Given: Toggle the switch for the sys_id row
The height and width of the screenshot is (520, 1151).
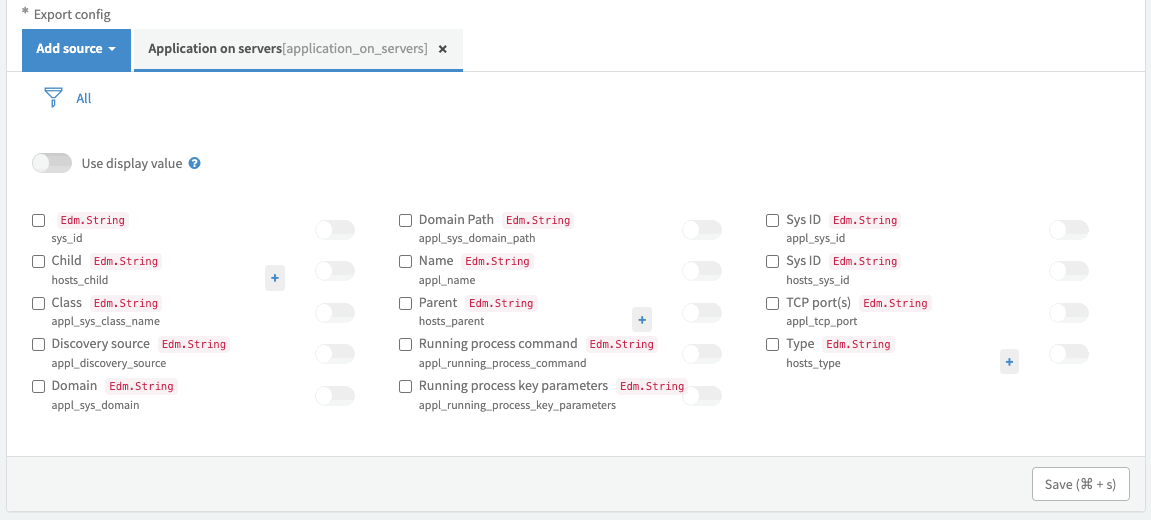Looking at the screenshot, I should click(335, 230).
